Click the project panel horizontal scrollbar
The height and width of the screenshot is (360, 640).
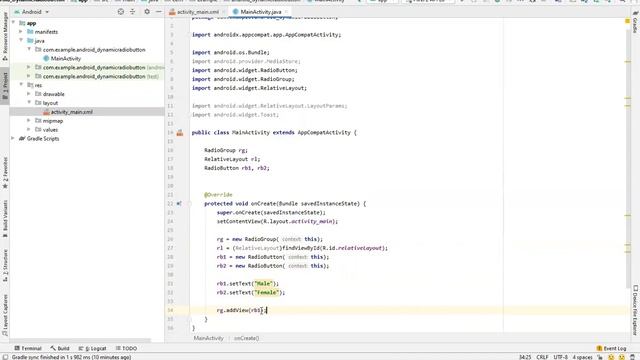tap(80, 340)
